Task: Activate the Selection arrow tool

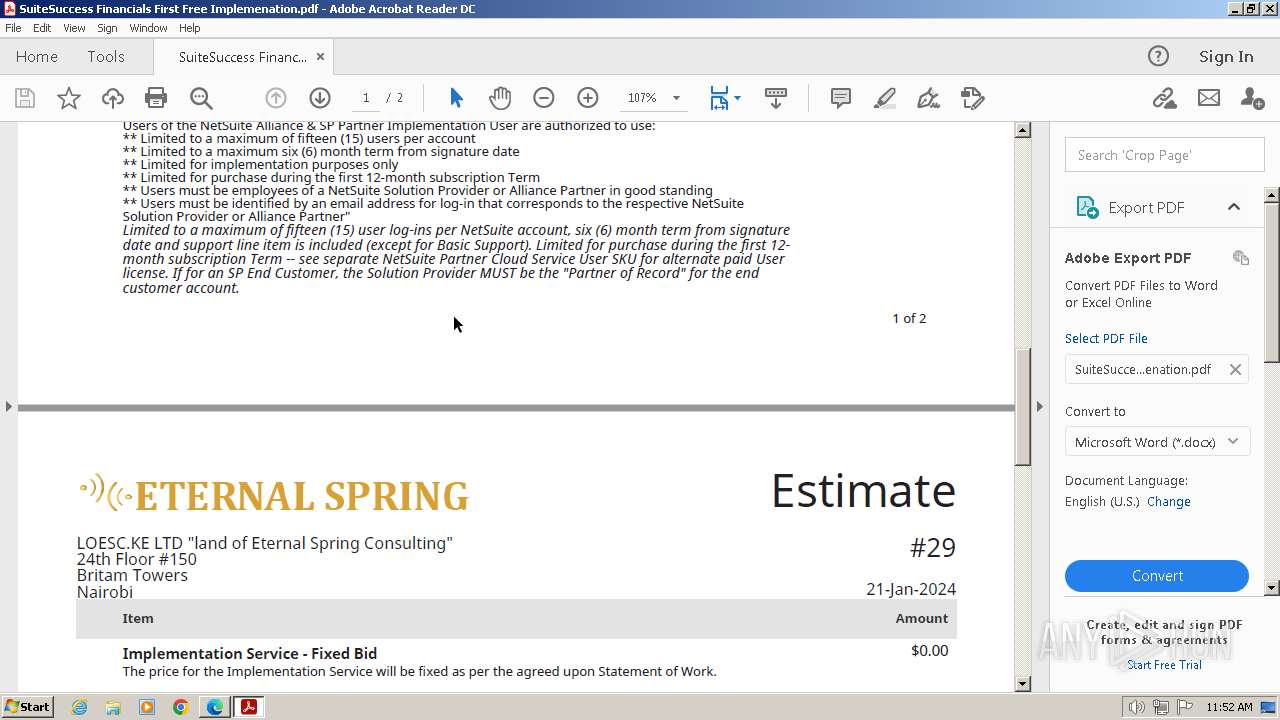Action: pyautogui.click(x=456, y=98)
